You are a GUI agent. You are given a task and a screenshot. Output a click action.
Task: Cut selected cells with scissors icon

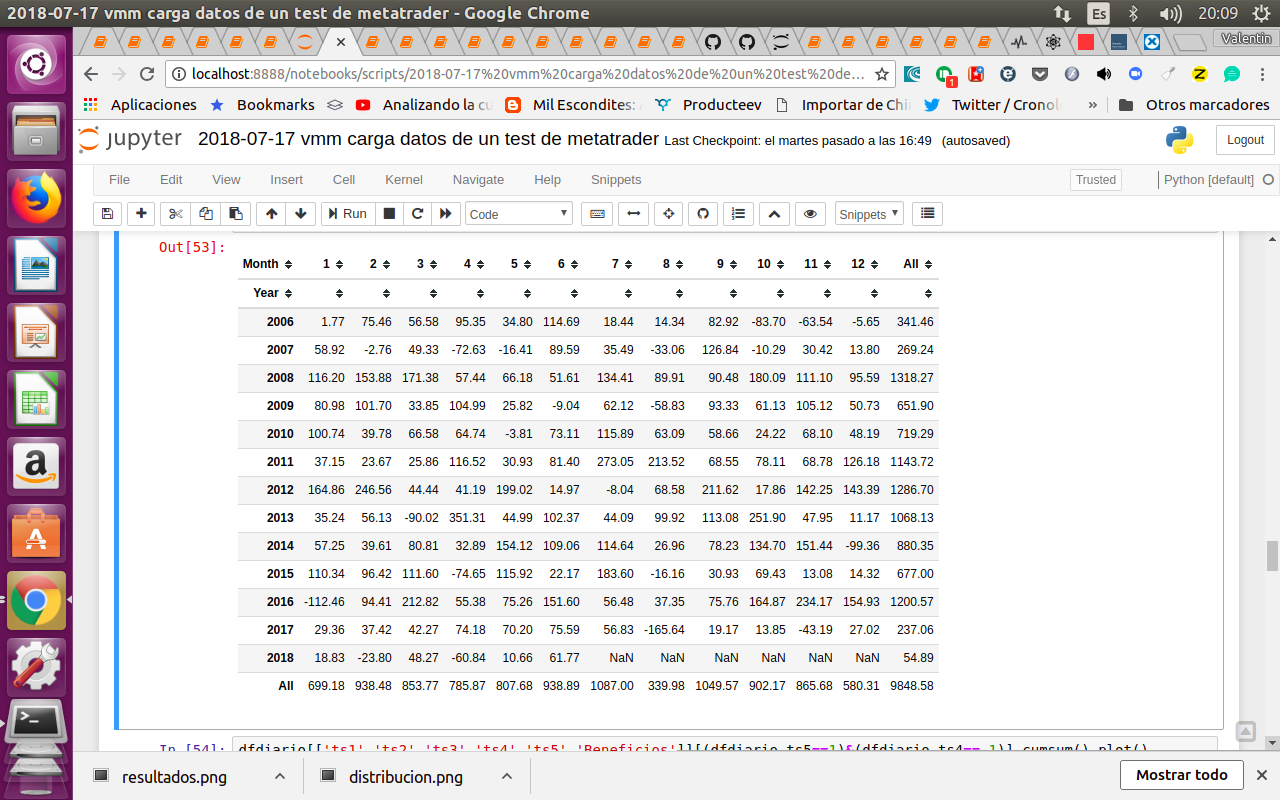tap(175, 214)
